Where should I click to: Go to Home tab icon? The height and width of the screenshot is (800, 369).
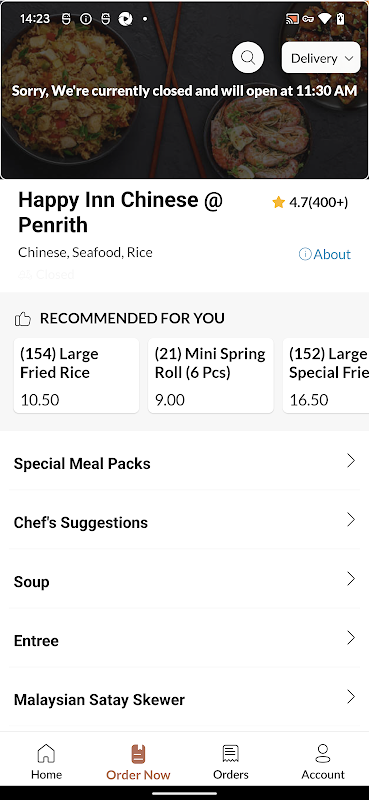coord(46,753)
